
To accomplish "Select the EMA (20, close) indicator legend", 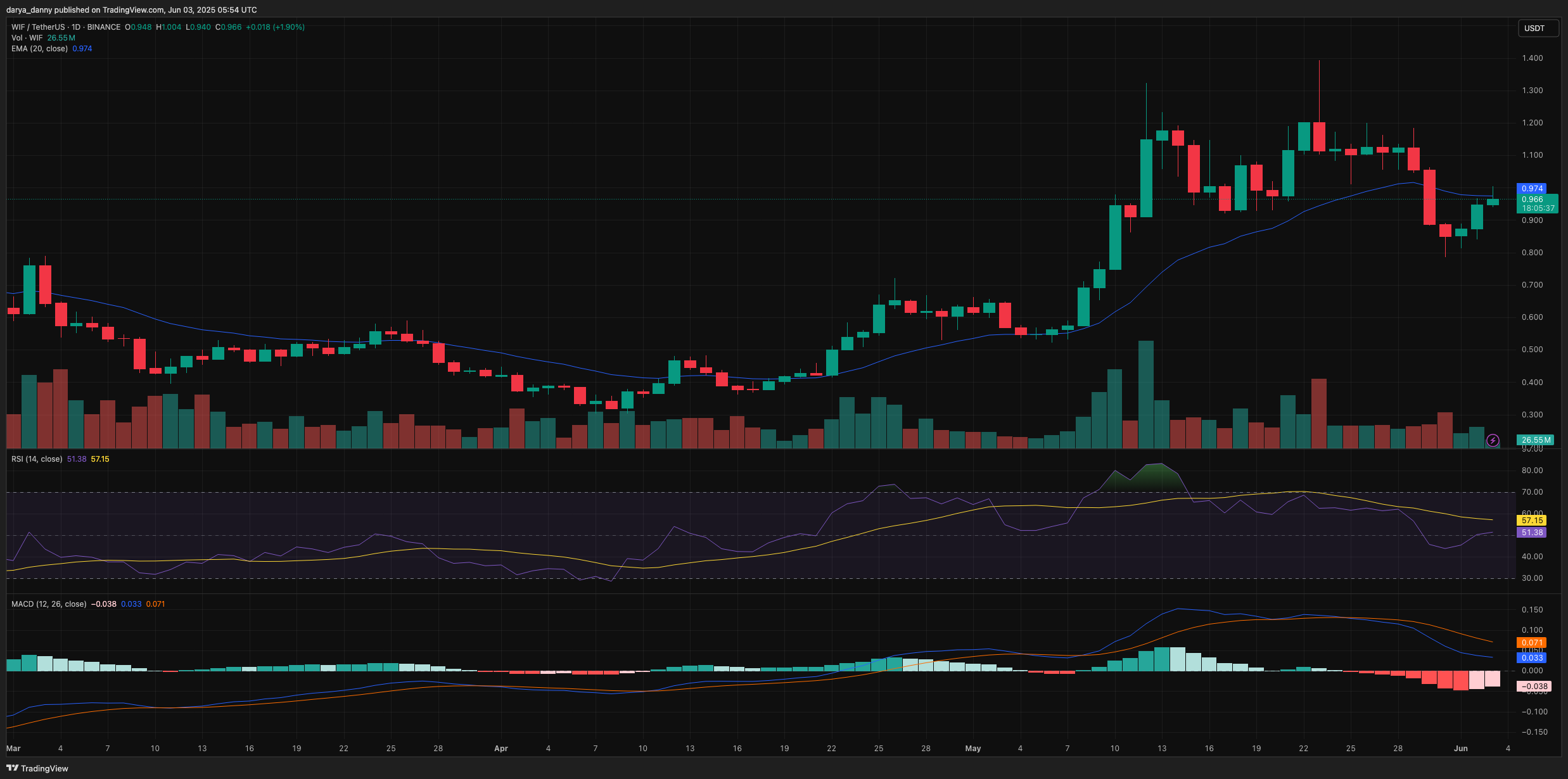I will pos(39,49).
